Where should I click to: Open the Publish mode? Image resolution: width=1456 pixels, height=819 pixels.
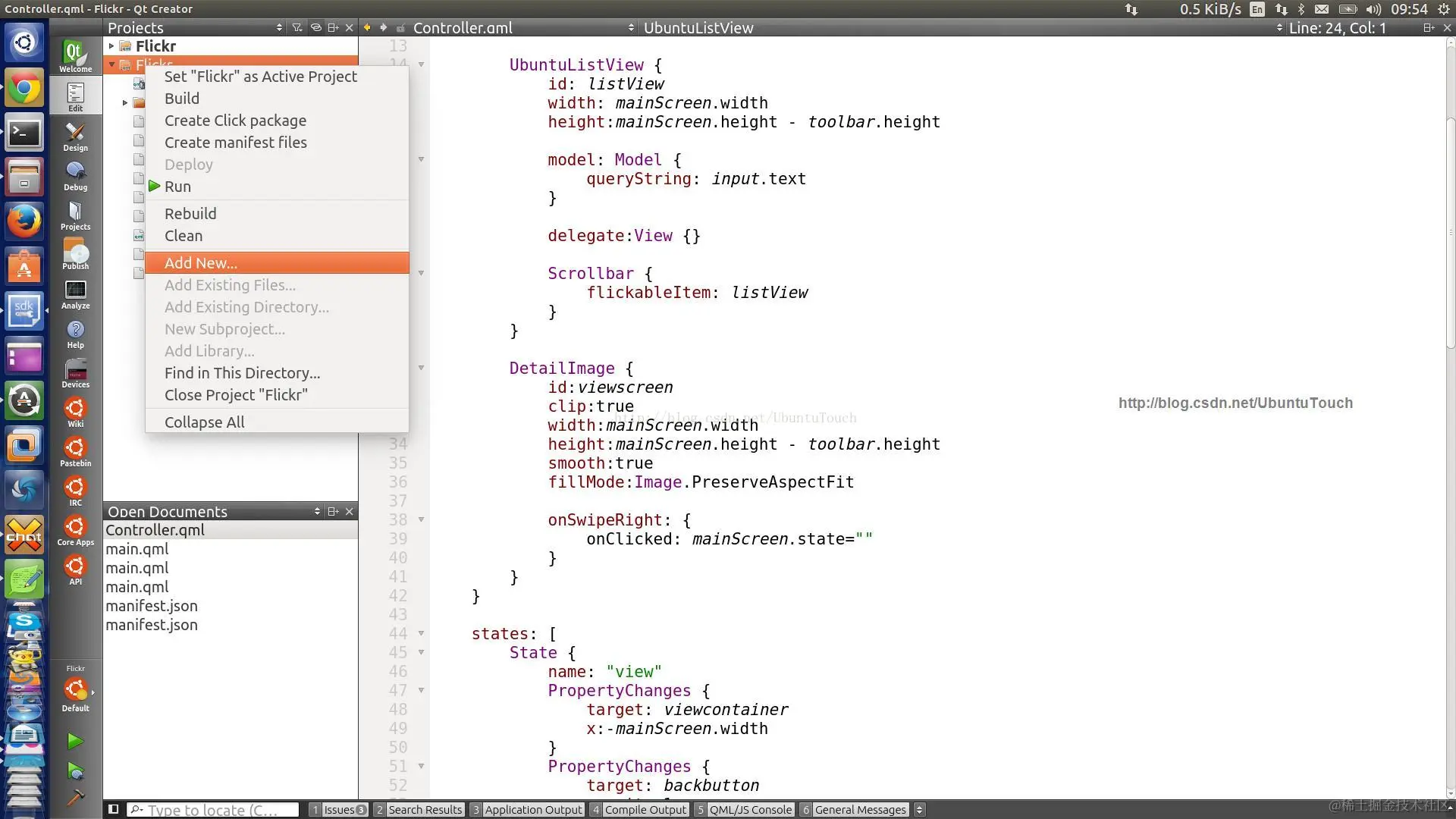75,254
